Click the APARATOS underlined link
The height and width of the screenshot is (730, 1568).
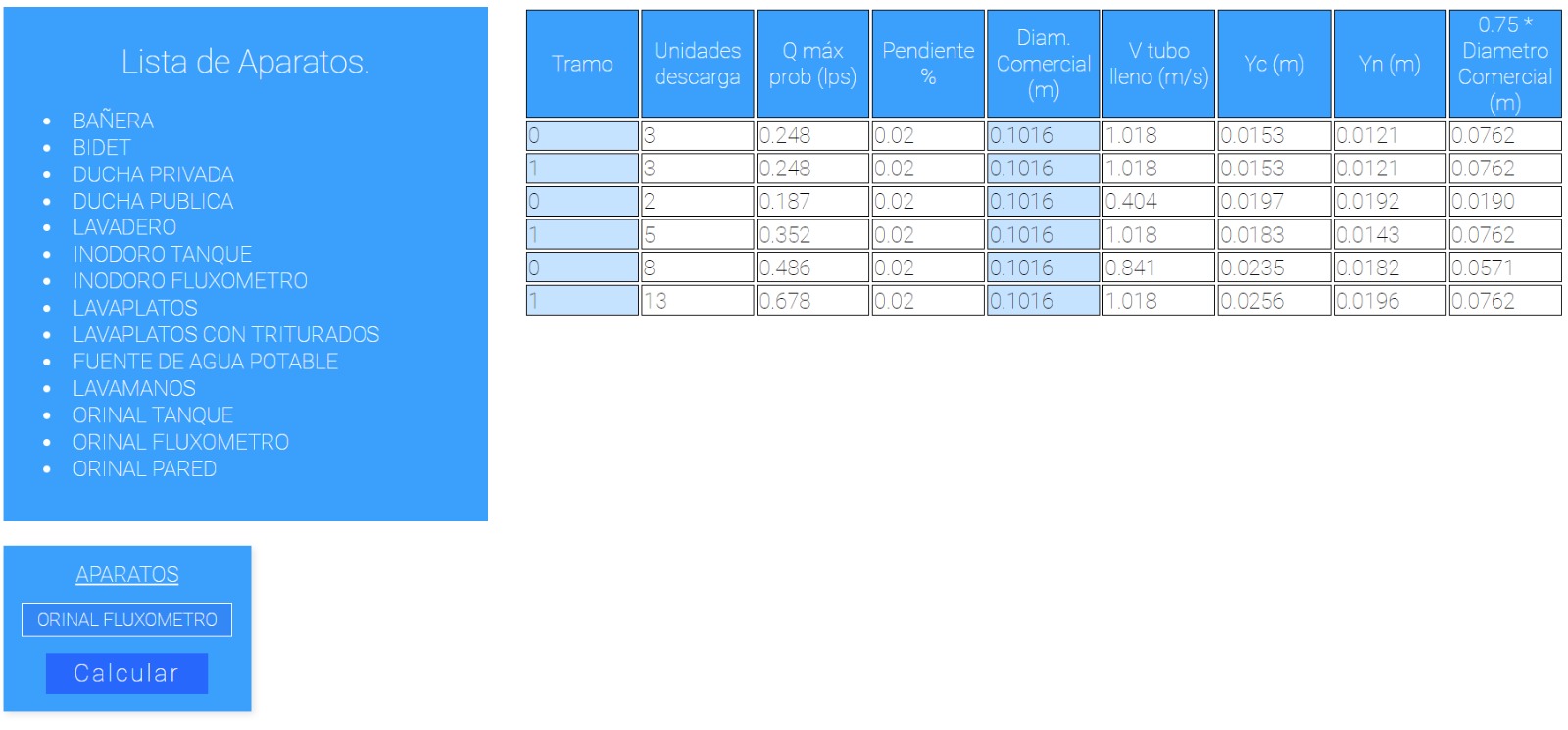point(127,574)
